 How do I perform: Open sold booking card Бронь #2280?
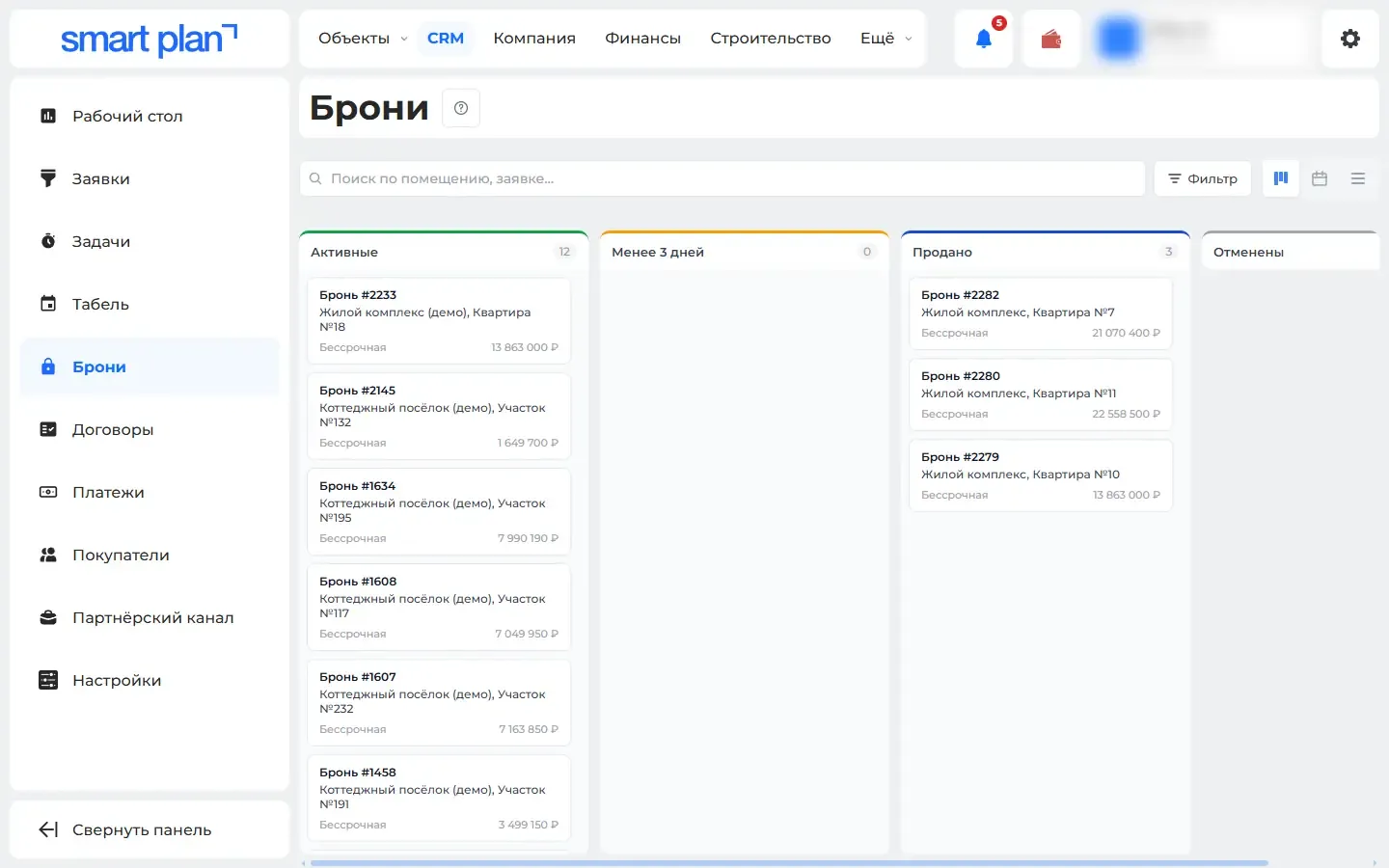coord(1041,394)
